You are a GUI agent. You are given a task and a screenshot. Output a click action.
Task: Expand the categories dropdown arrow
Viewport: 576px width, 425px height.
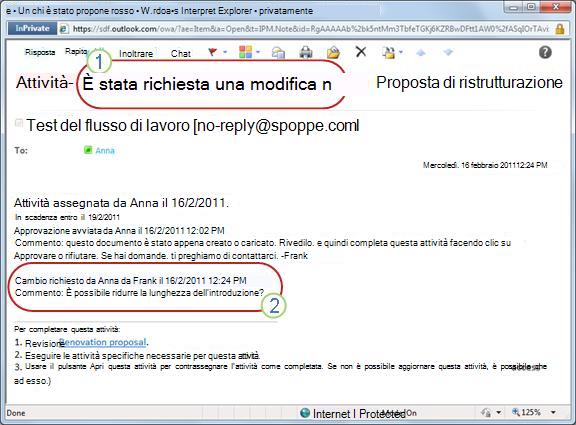(x=258, y=52)
